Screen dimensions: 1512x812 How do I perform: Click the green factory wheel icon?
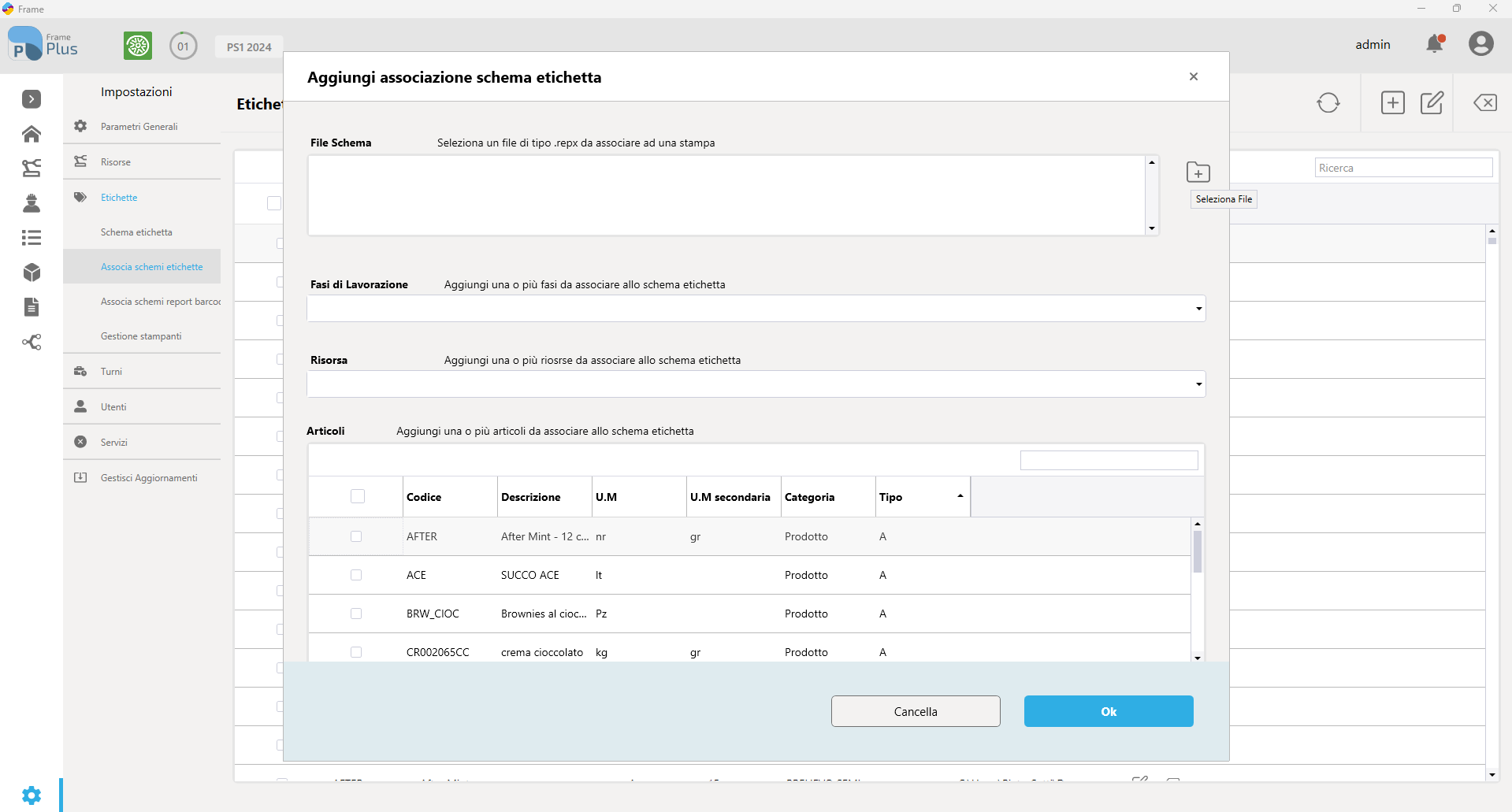[138, 46]
